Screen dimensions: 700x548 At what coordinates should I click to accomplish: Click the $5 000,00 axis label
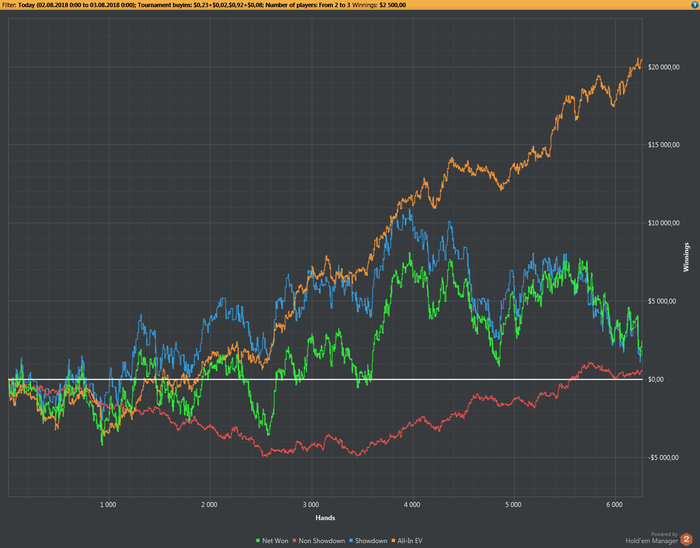click(x=662, y=301)
